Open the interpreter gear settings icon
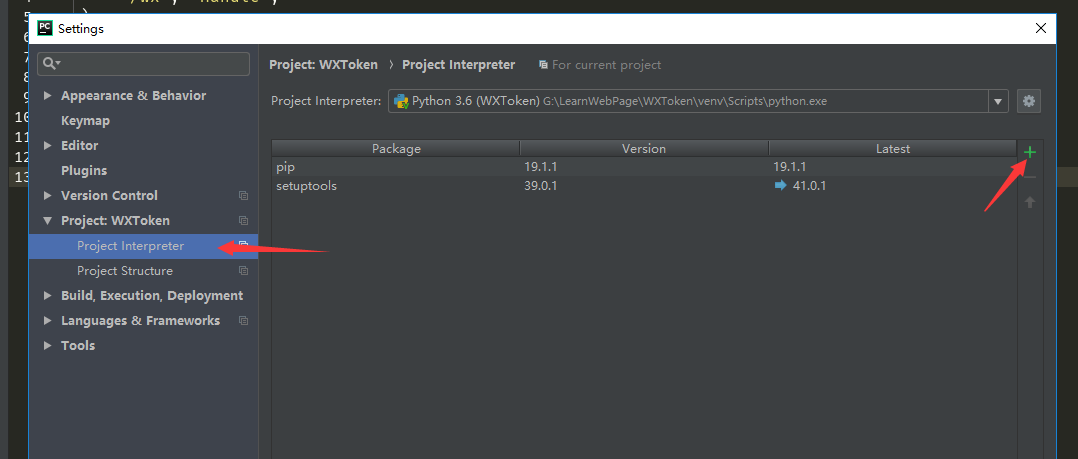 1029,101
